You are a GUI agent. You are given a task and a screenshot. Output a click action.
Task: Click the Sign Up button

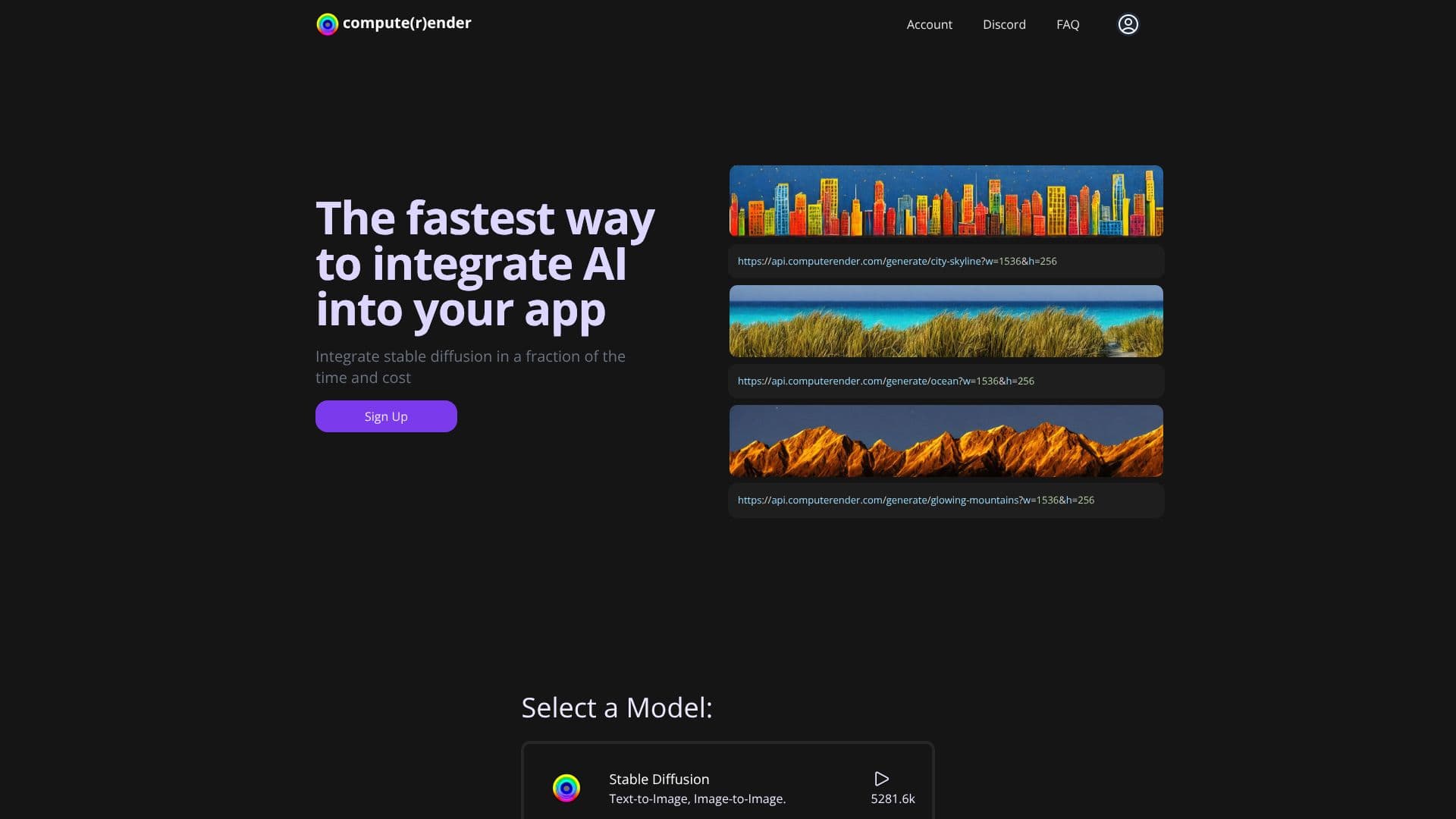[386, 416]
